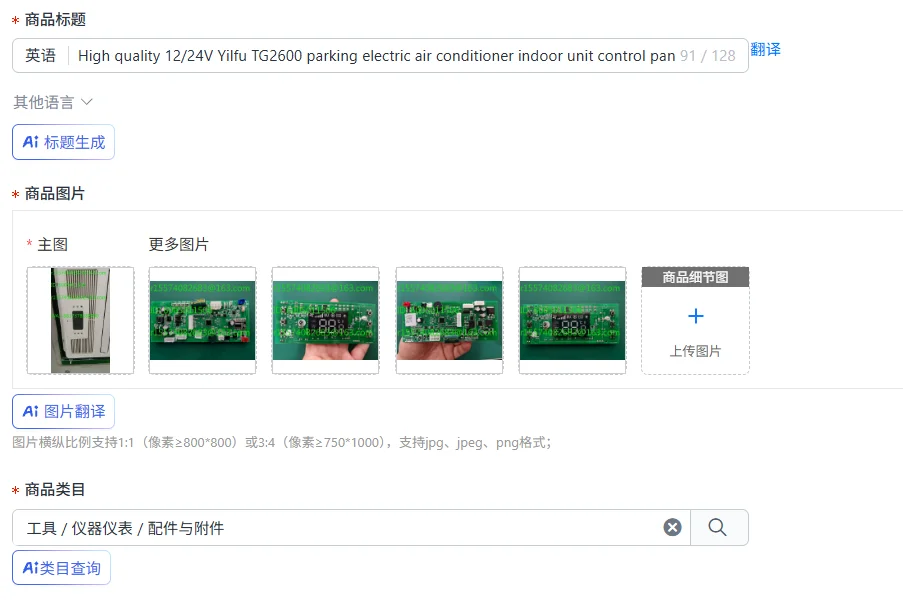The height and width of the screenshot is (602, 903).
Task: Click the 91 / 128 character counter
Action: pyautogui.click(x=708, y=56)
